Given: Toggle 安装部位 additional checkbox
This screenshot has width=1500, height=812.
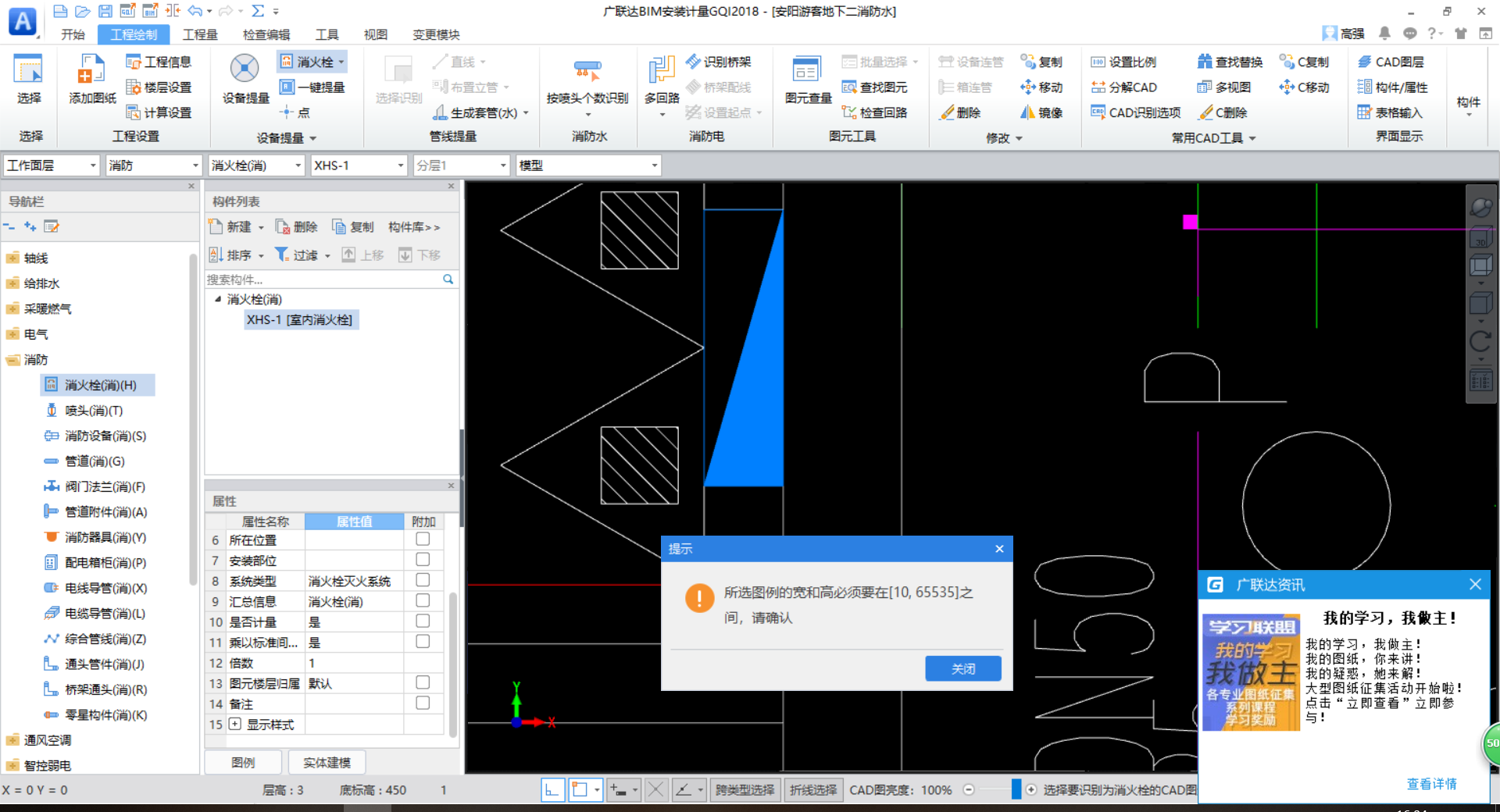Looking at the screenshot, I should [423, 559].
